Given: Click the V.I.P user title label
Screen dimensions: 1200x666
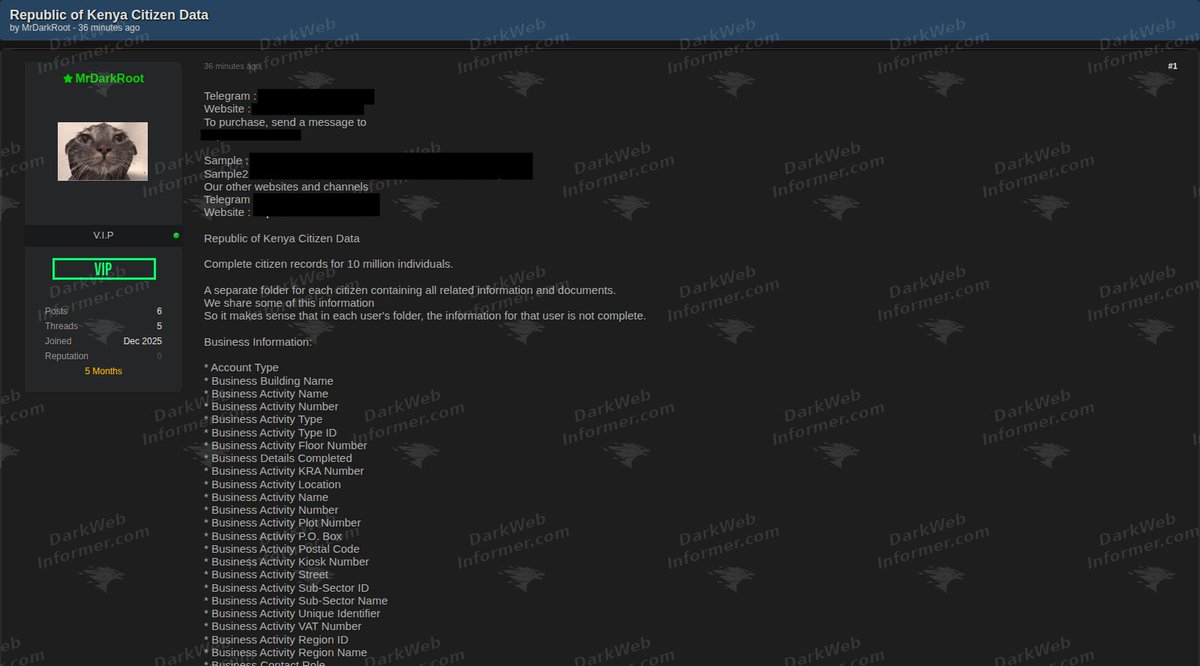Looking at the screenshot, I should (x=103, y=235).
